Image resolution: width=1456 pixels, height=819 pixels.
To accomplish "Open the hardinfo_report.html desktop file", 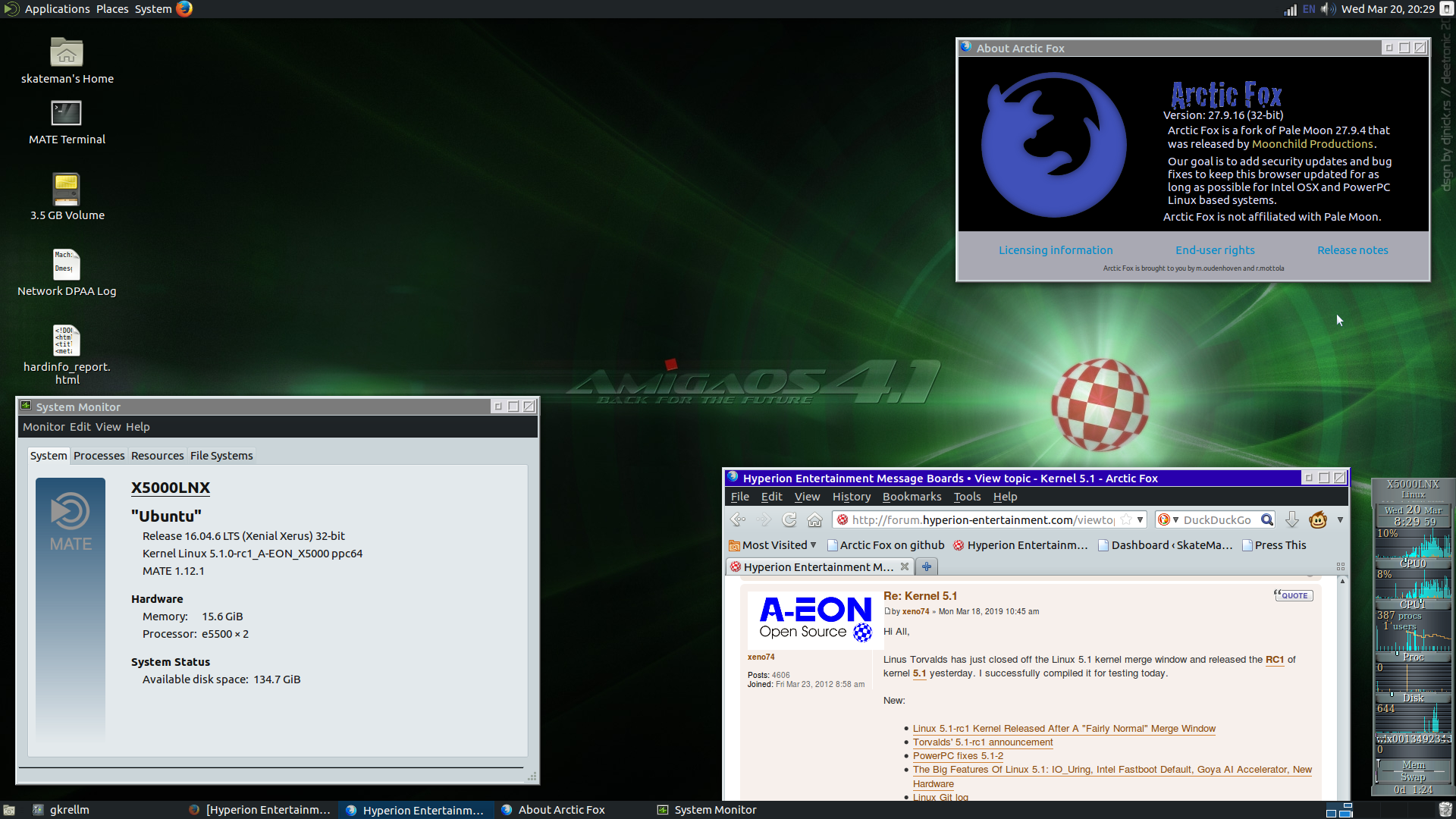I will [67, 355].
